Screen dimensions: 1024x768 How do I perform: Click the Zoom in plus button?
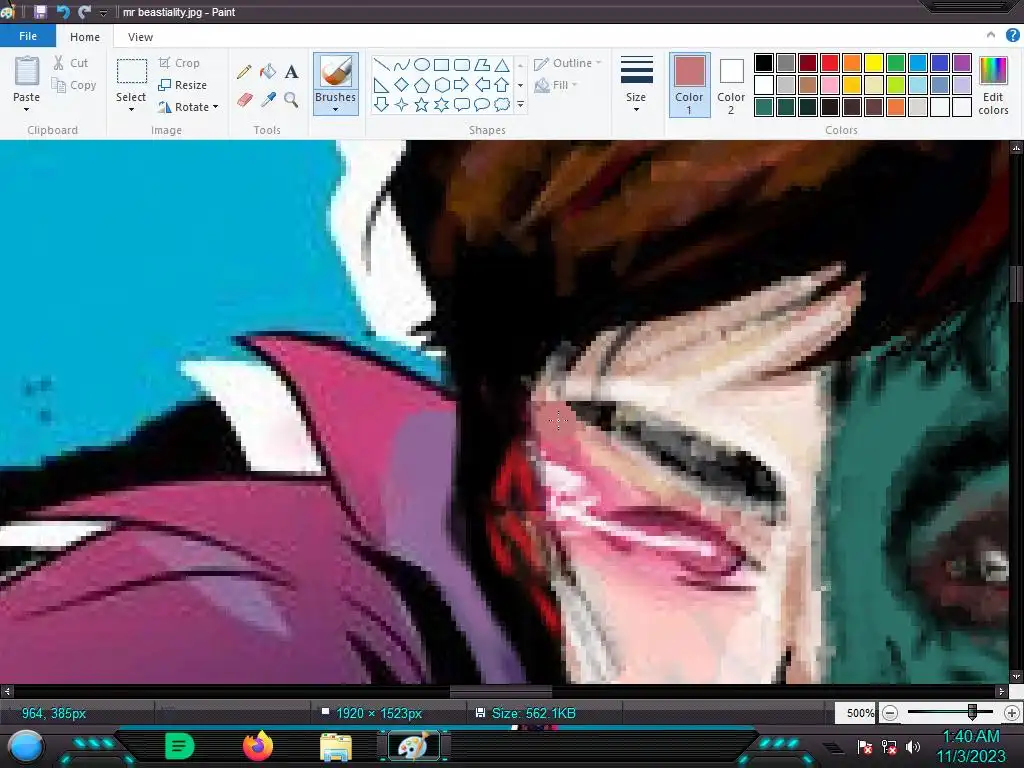(1011, 713)
